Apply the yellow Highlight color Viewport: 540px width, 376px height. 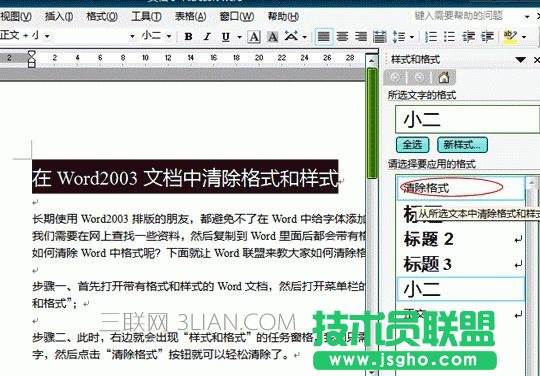(x=510, y=36)
